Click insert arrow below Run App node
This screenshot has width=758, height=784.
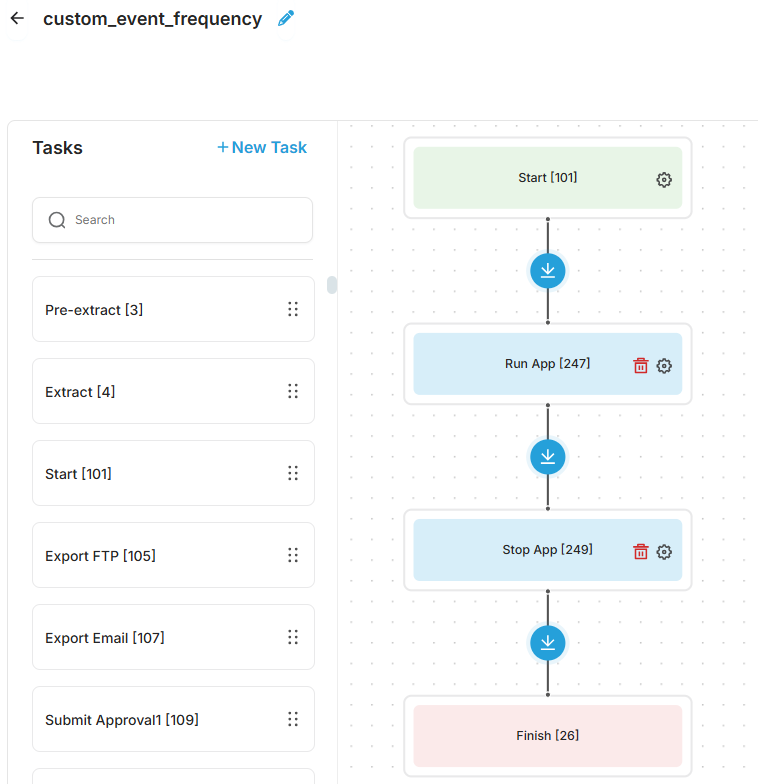(x=548, y=456)
